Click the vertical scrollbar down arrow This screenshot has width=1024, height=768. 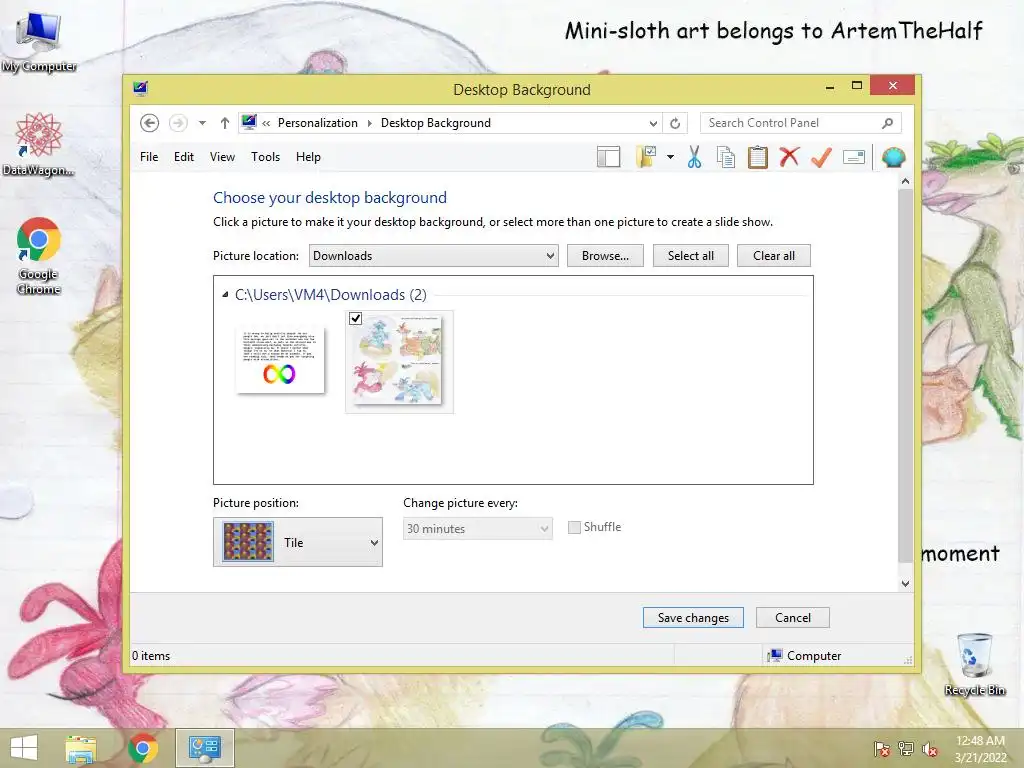[x=905, y=584]
